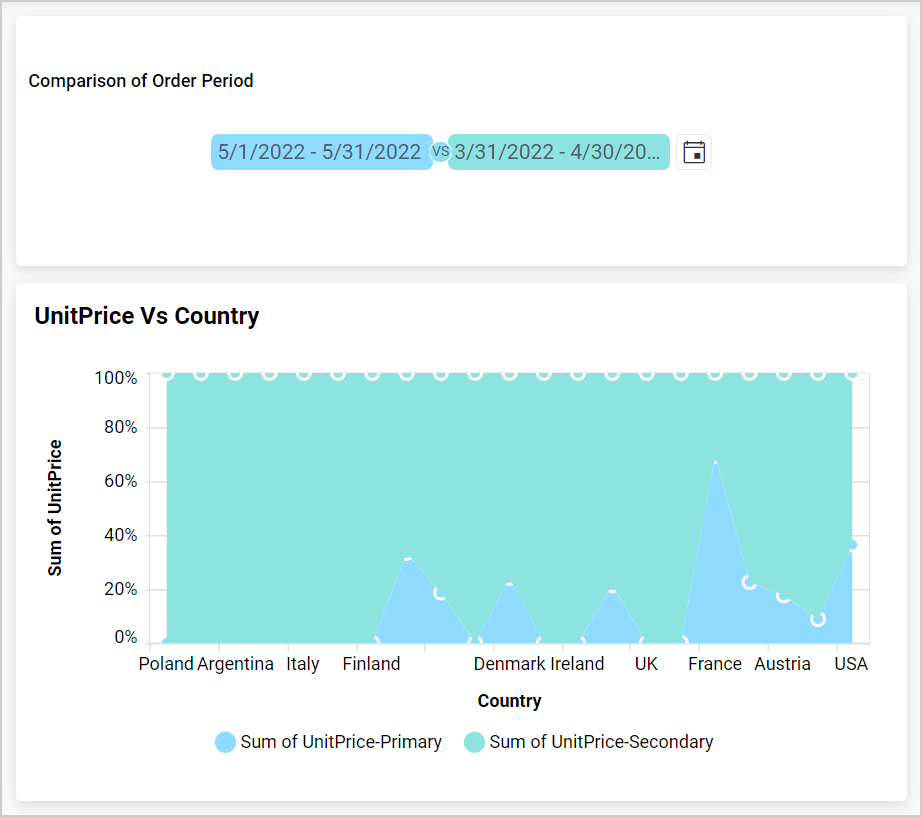Select the data marker above Finland

point(408,559)
